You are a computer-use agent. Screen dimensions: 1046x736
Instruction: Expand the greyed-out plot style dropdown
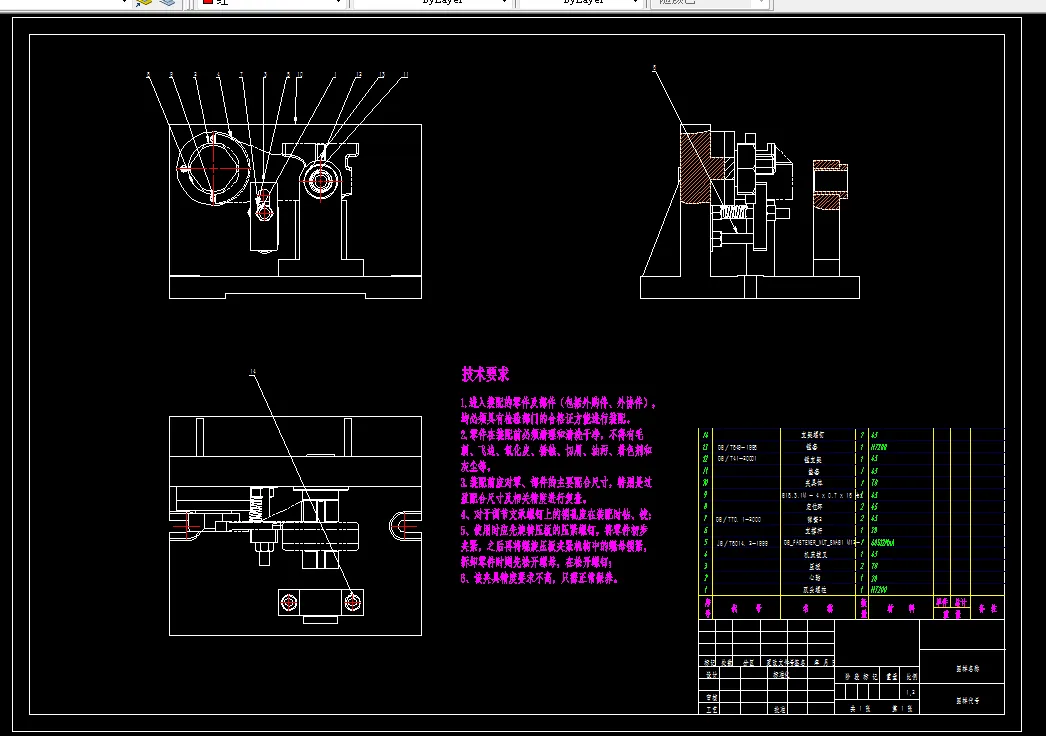point(761,2)
